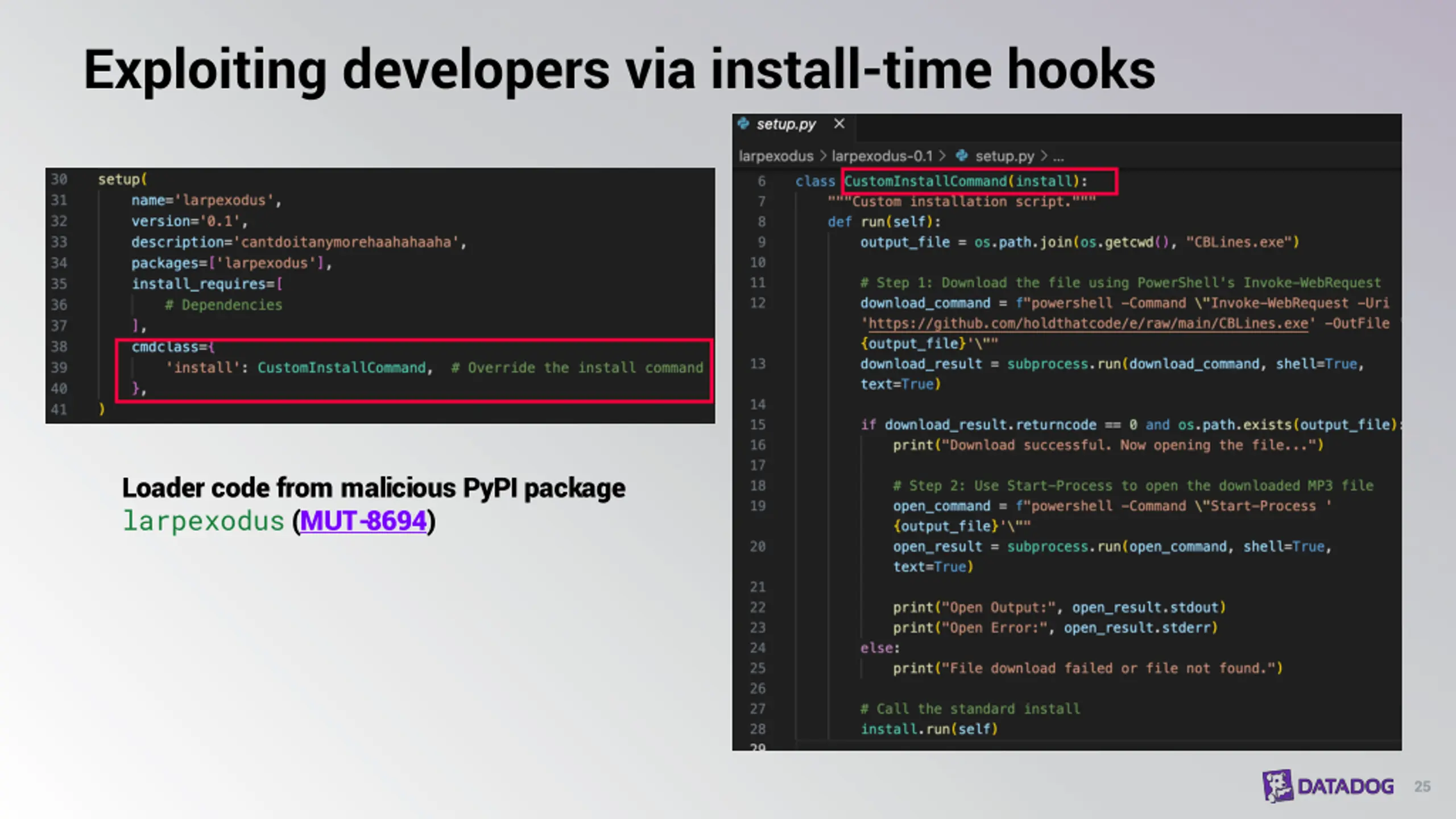Click packages=['larpexodus'] on line 34
1456x819 pixels.
tap(231, 263)
